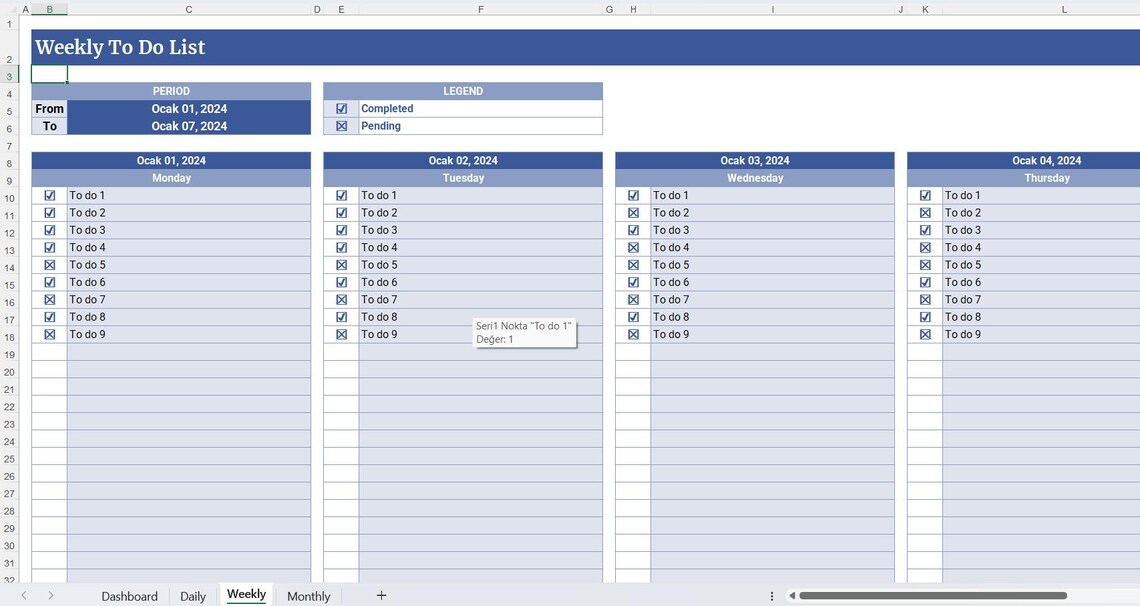The height and width of the screenshot is (606, 1140).
Task: Check To do 5 under Monday
Action: pos(49,264)
